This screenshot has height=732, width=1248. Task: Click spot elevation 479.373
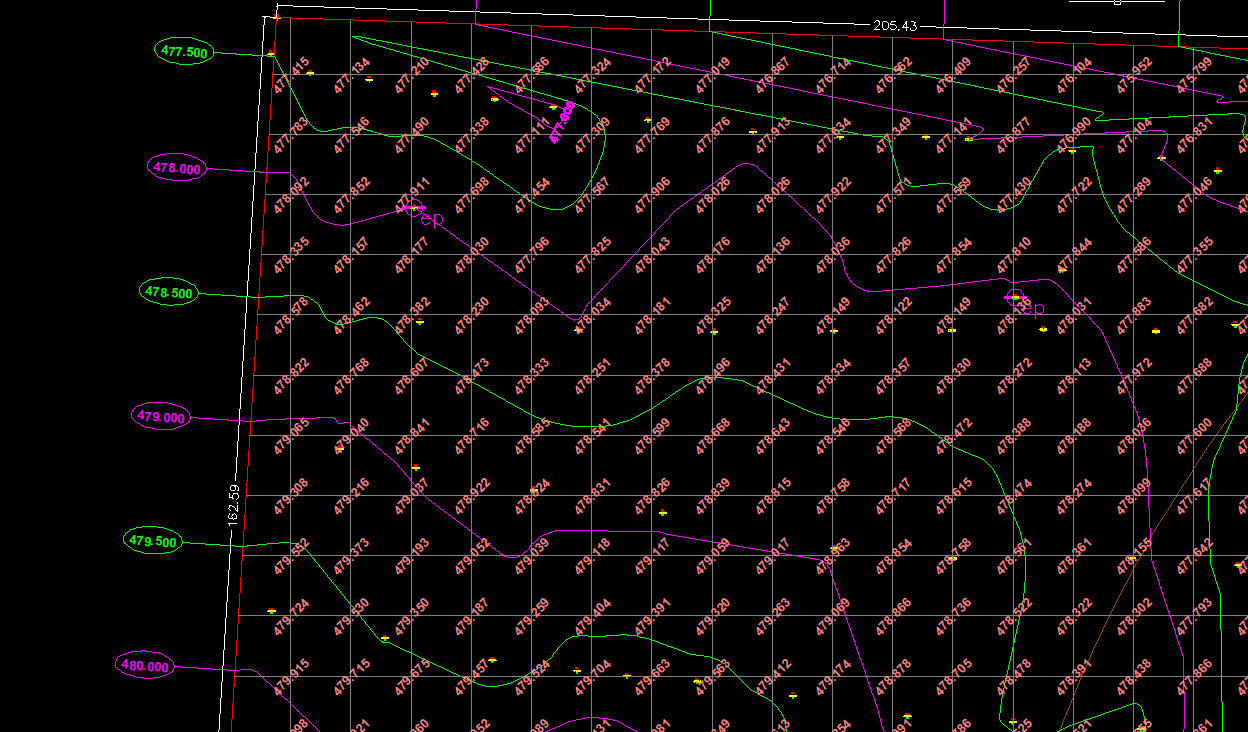click(352, 557)
